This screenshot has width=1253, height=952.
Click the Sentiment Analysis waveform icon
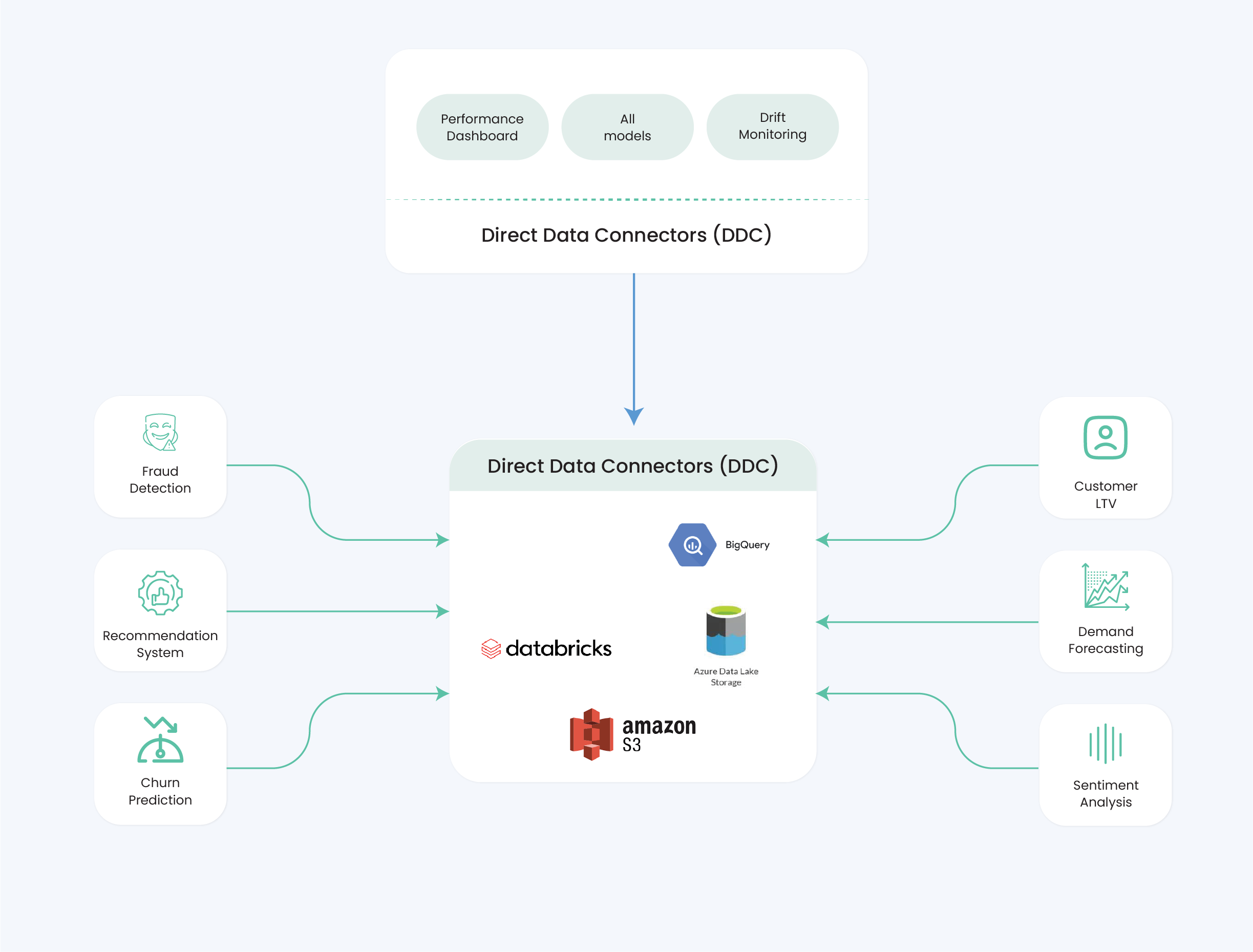[x=1105, y=743]
